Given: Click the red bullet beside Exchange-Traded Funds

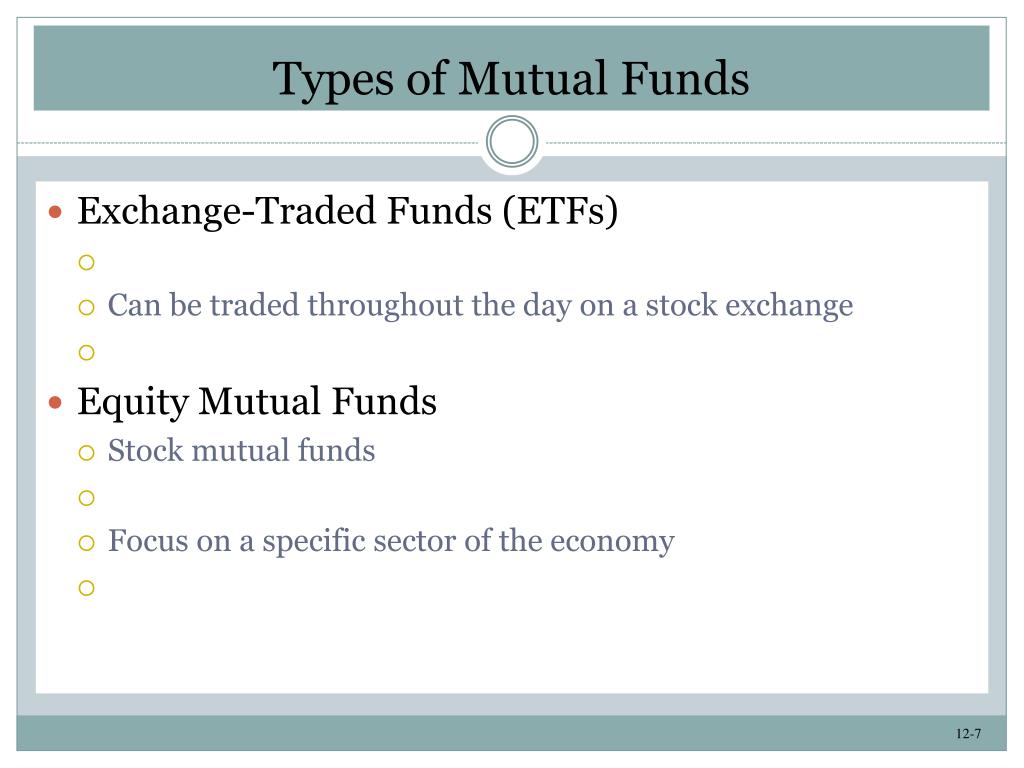Looking at the screenshot, I should tap(56, 212).
